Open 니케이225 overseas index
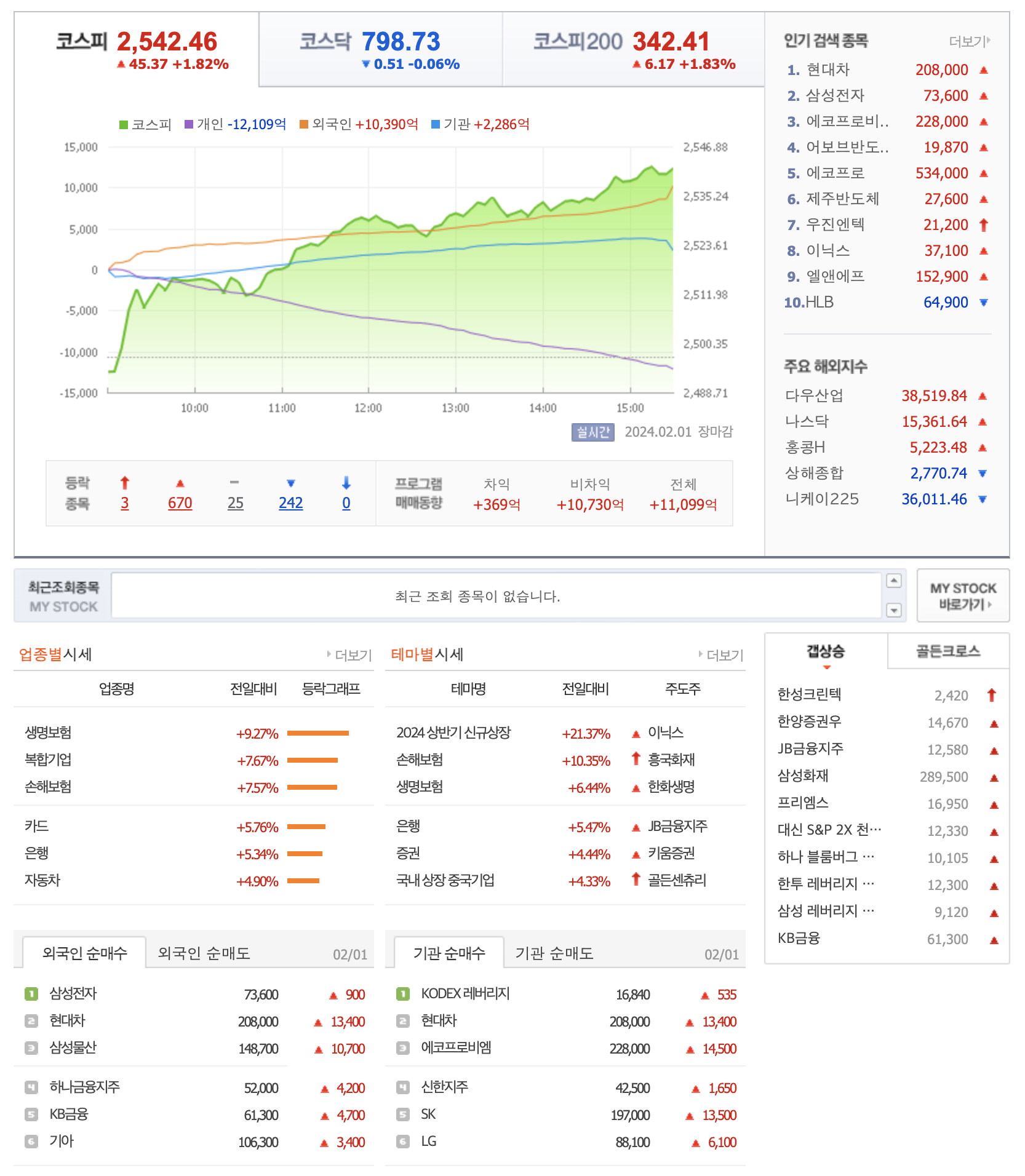Screen dimensions: 1025x1176 click(x=822, y=499)
